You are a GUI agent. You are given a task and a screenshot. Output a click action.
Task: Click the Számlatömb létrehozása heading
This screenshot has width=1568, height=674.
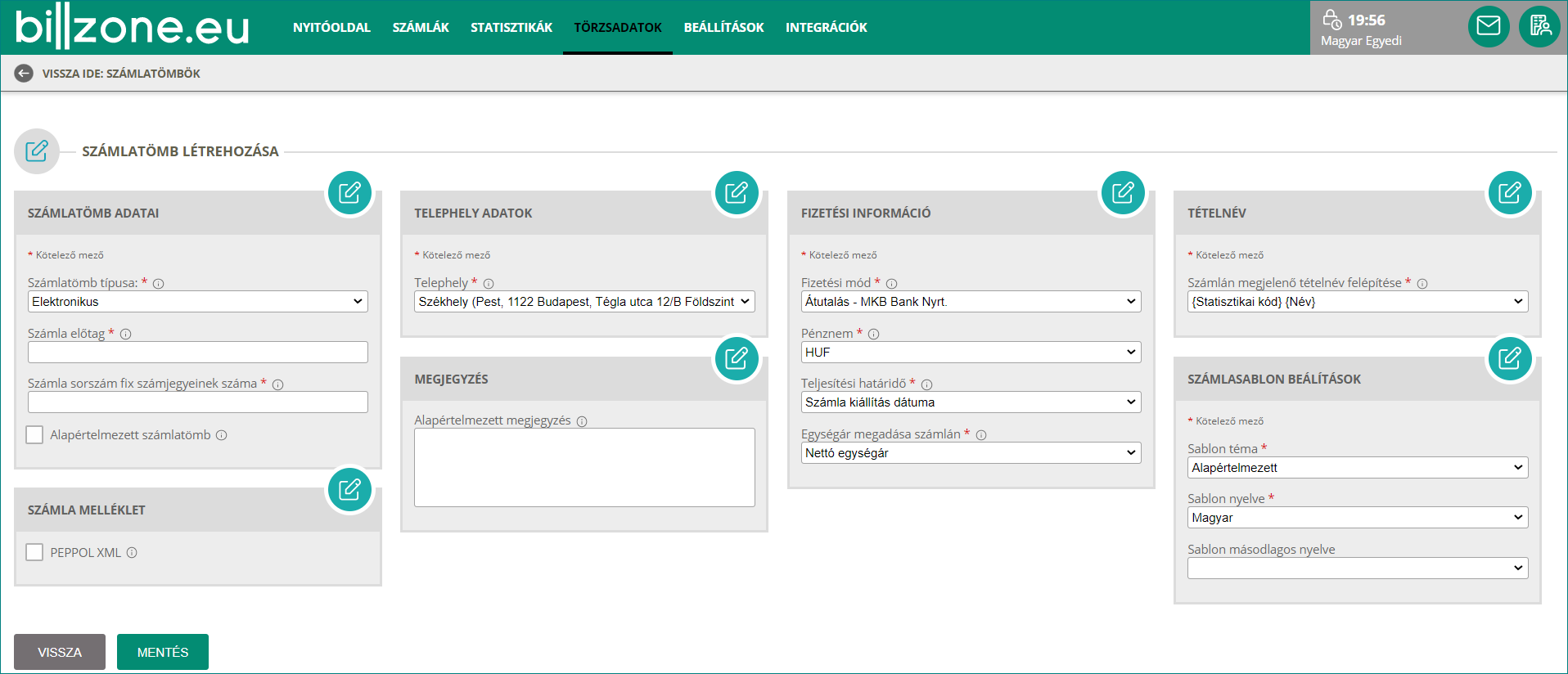(180, 151)
